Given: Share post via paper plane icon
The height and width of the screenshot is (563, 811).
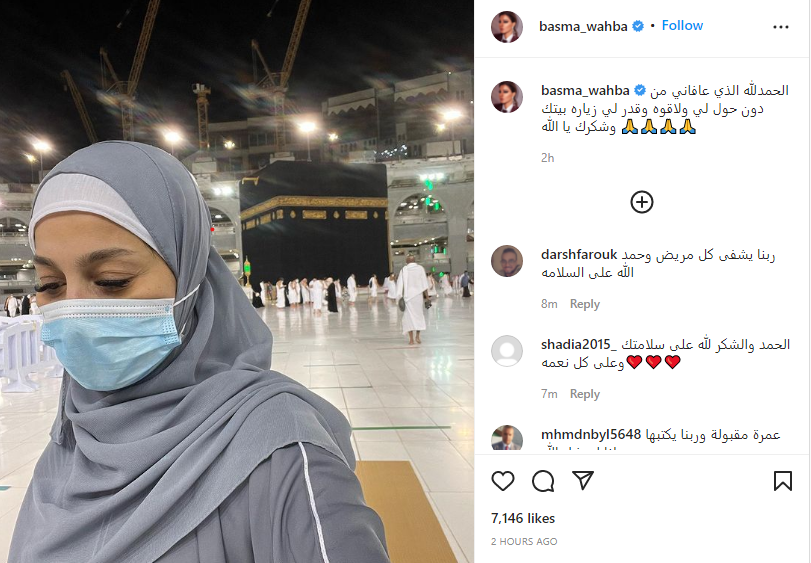Looking at the screenshot, I should 583,480.
